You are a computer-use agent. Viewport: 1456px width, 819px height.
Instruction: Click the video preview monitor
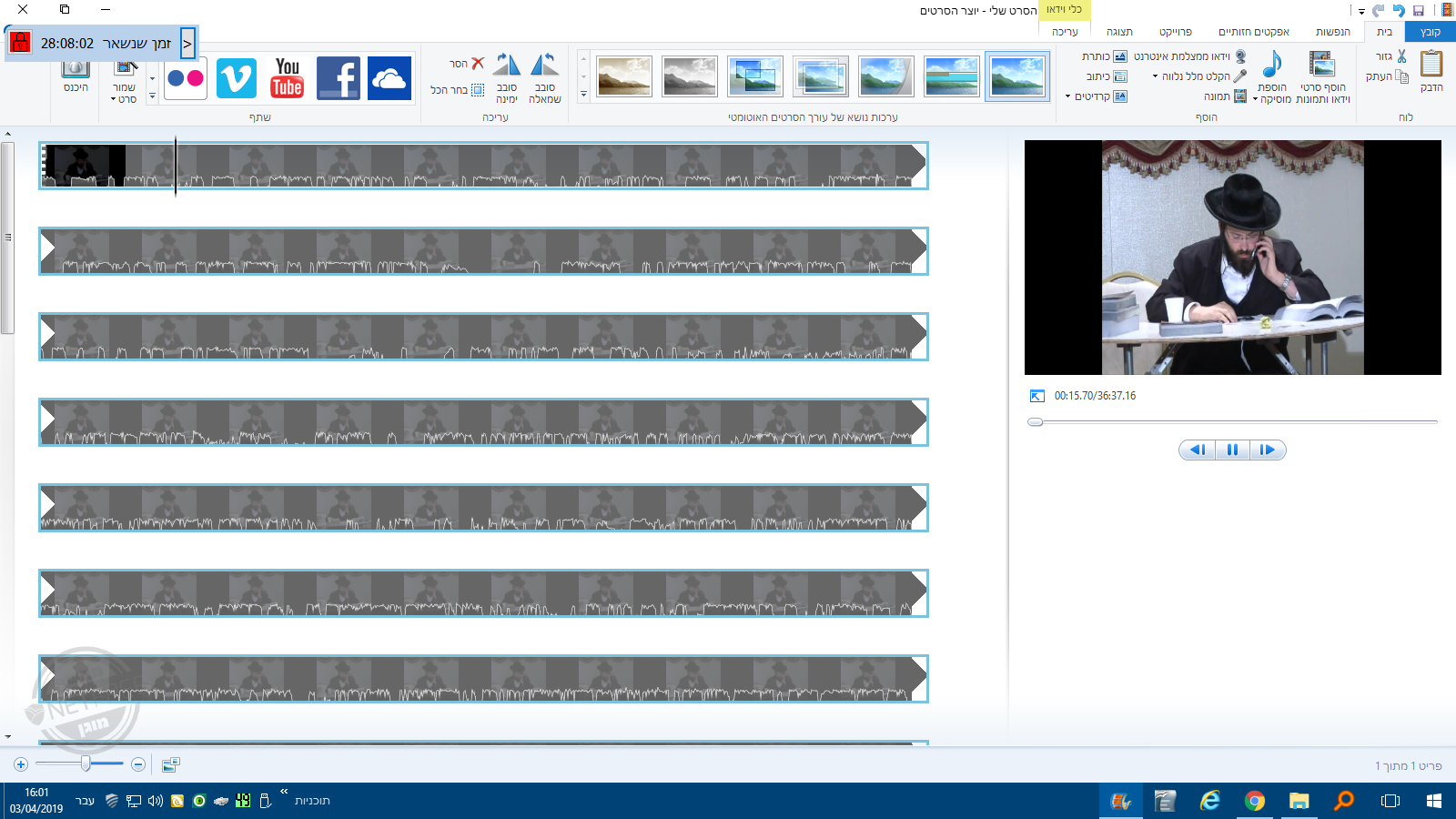coord(1233,258)
